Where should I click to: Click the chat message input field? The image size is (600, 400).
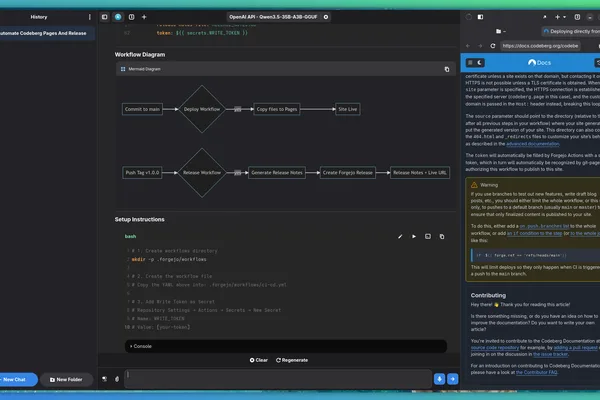click(x=278, y=379)
